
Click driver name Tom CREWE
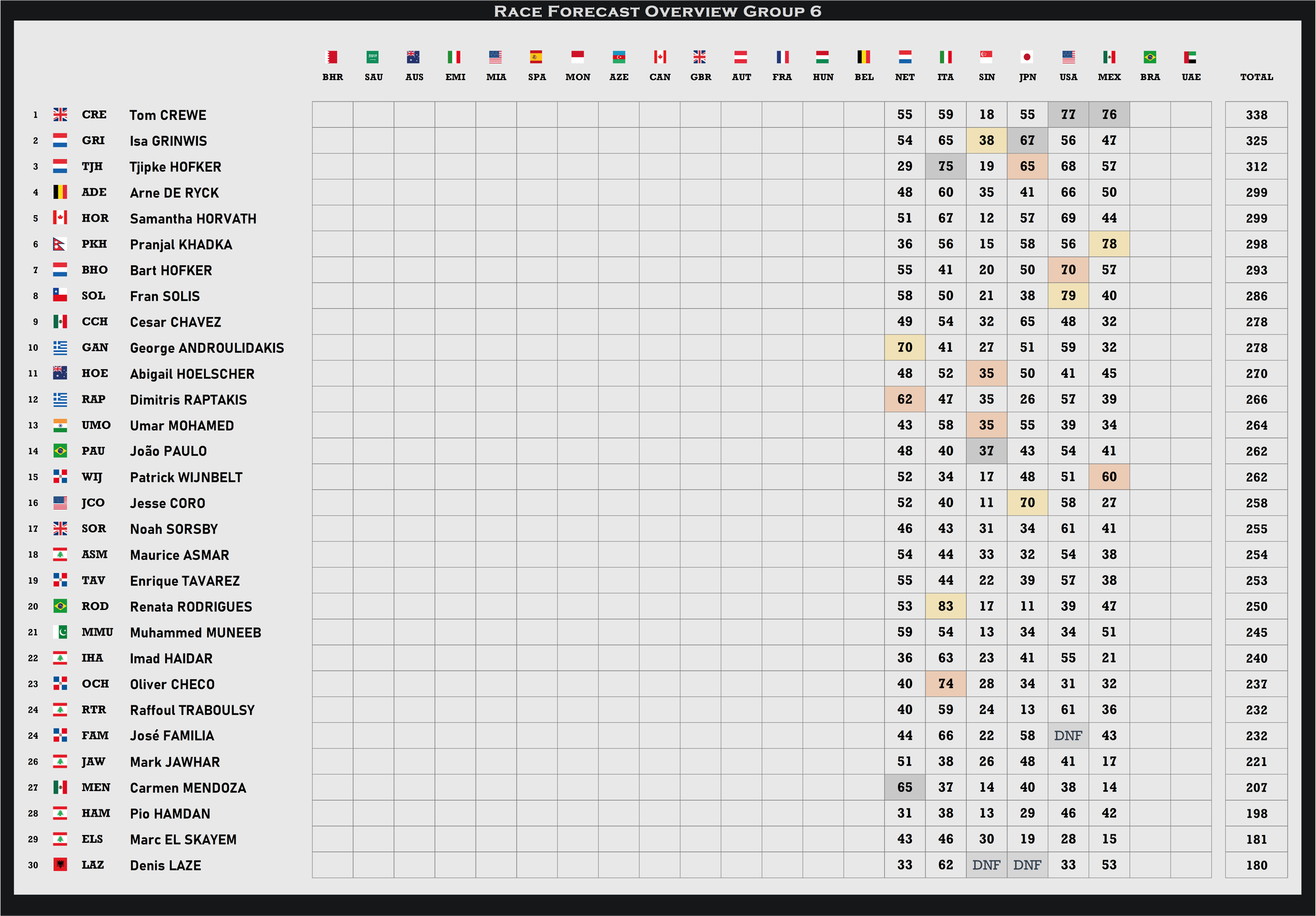[x=168, y=115]
